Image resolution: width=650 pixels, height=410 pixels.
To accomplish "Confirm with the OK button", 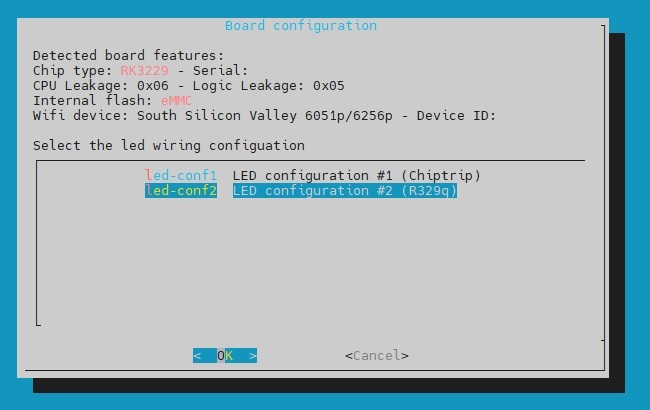I will (x=225, y=356).
